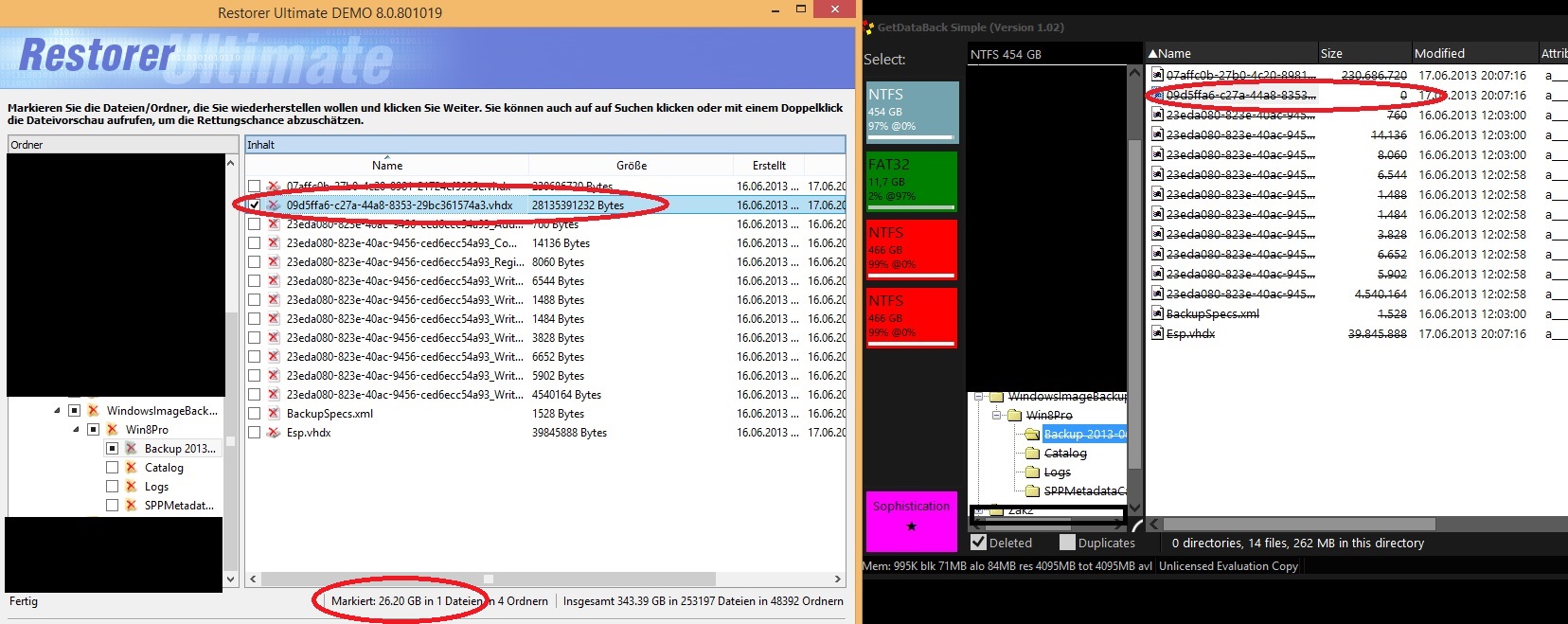Click the deleted-folder icon of Backup 2013... in Restorer tree
This screenshot has width=1568, height=624.
(x=132, y=449)
